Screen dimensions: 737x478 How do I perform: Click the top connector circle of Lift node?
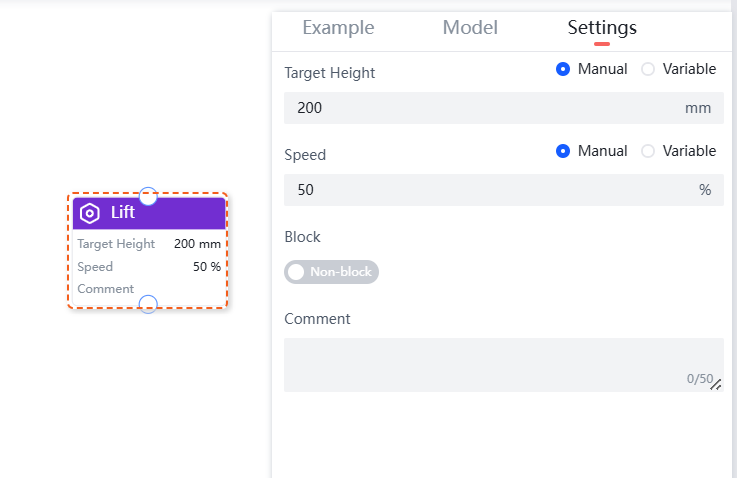tap(148, 195)
